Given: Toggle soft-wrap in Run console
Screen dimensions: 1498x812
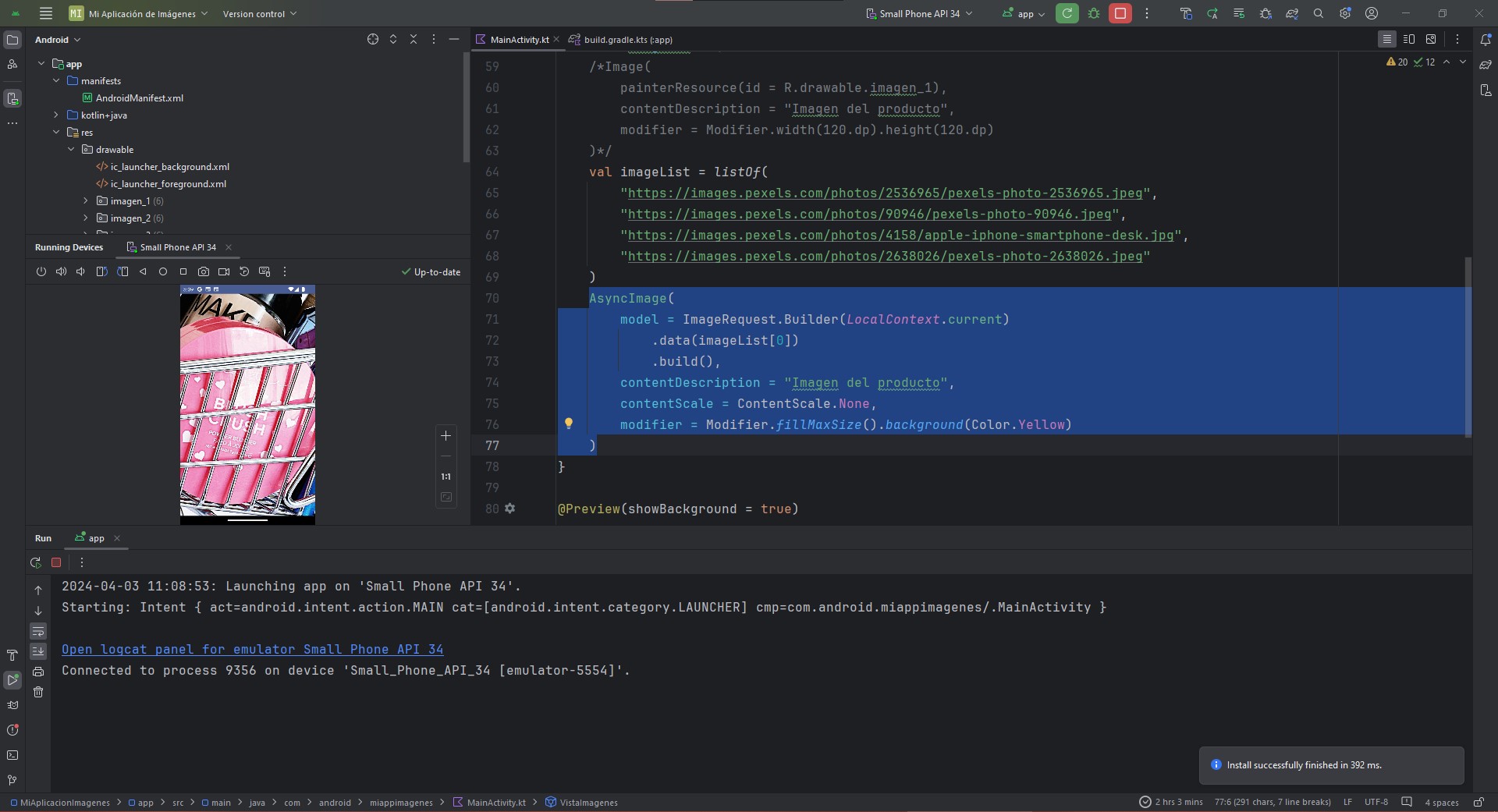Looking at the screenshot, I should point(38,631).
